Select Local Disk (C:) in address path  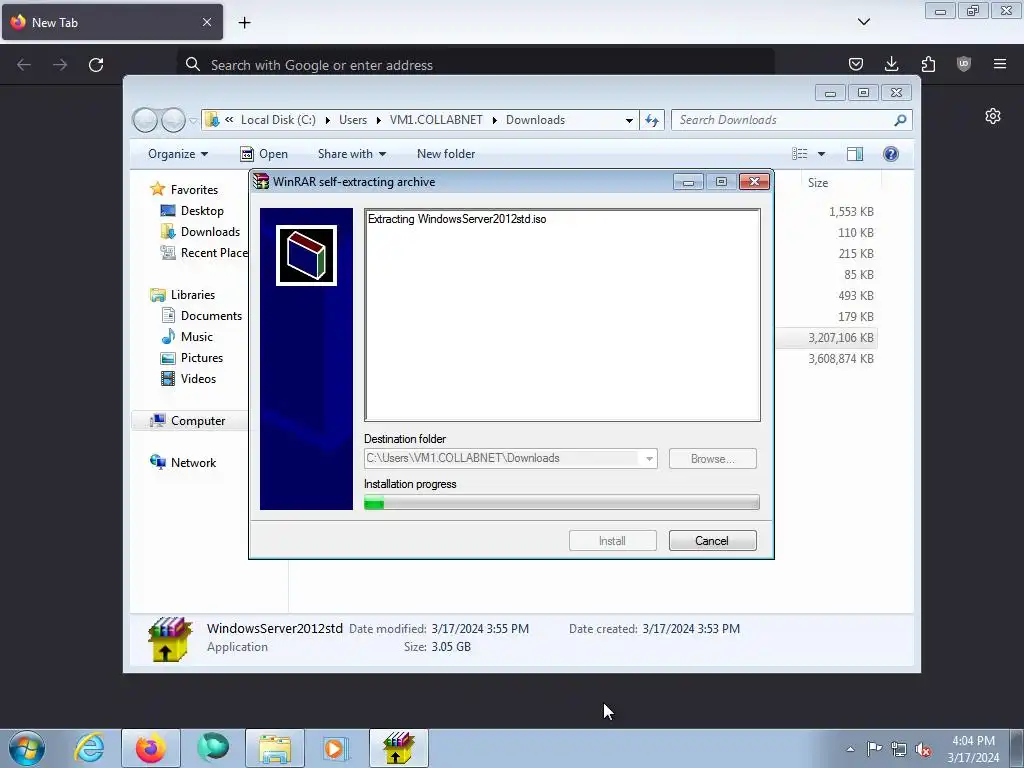(x=278, y=120)
